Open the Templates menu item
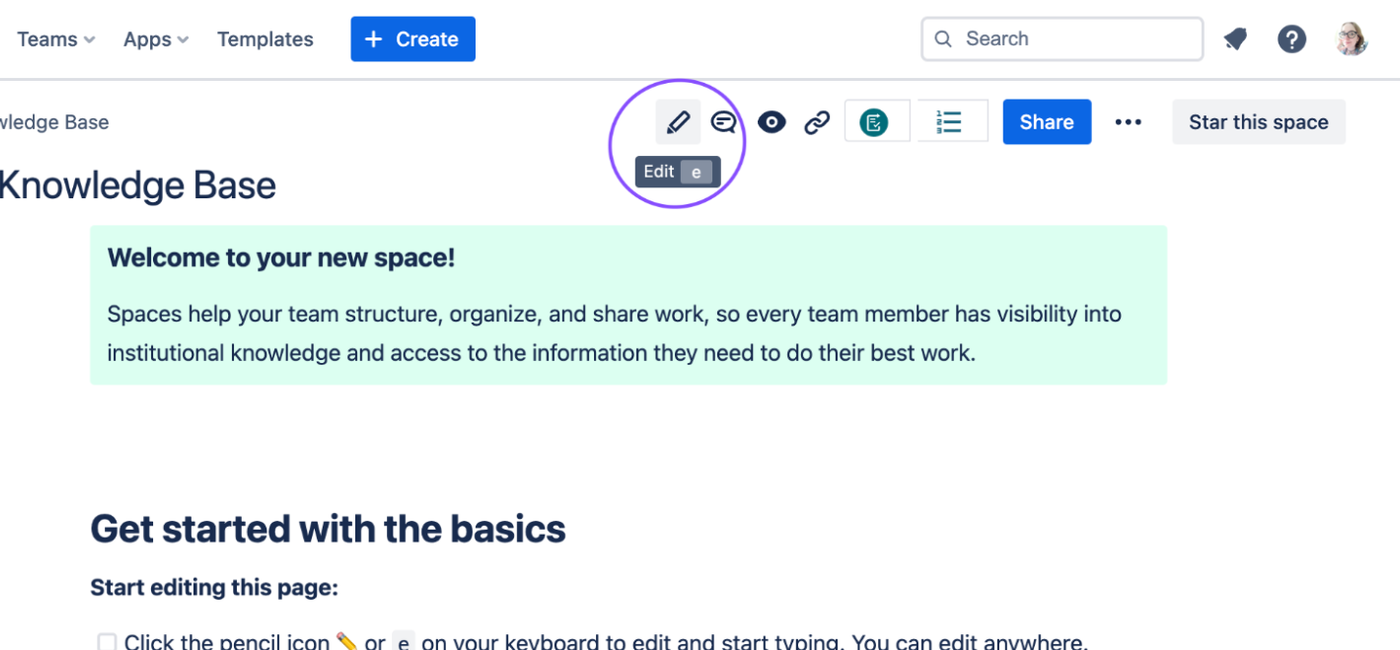The height and width of the screenshot is (650, 1400). [265, 39]
